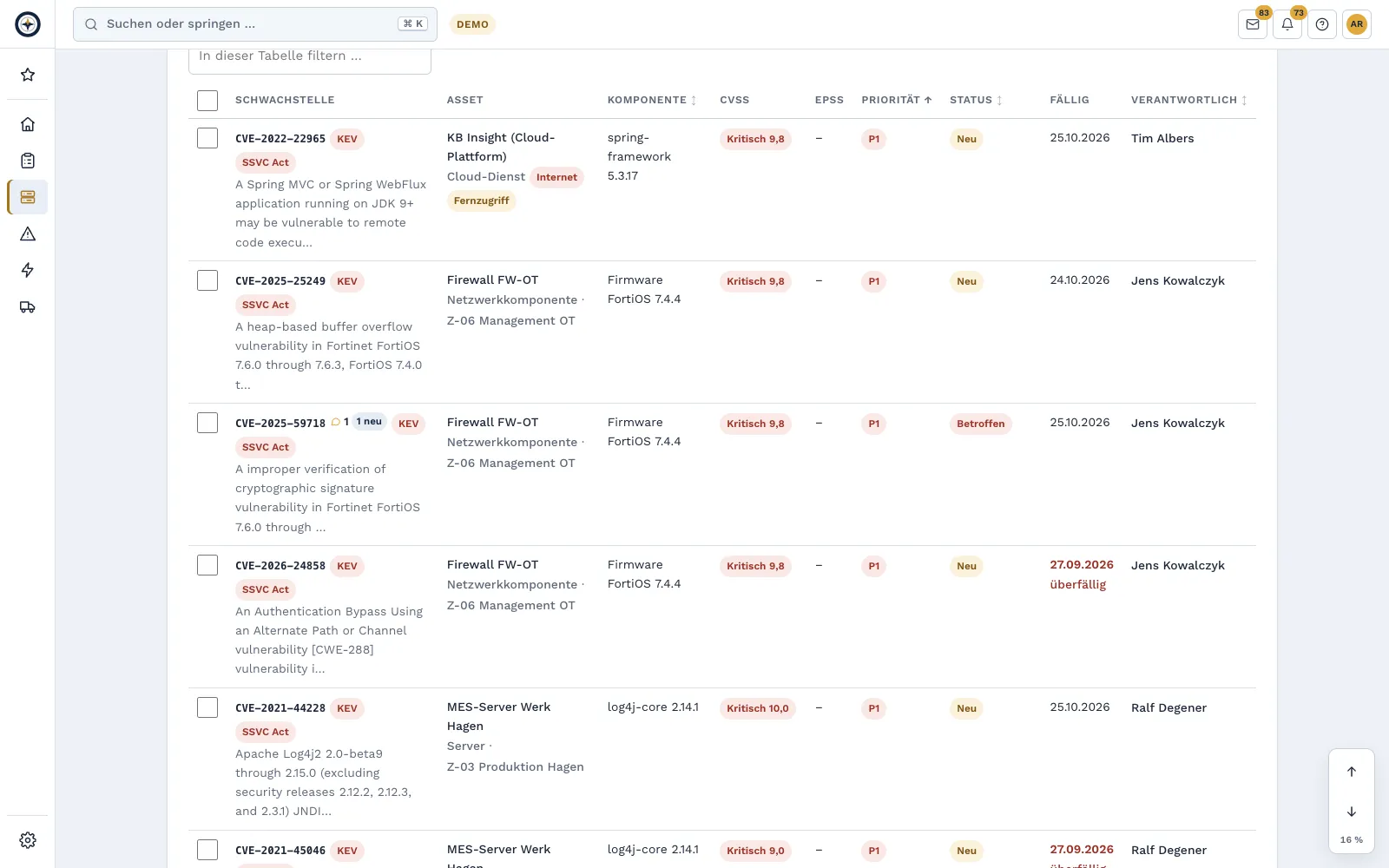
Task: Open the warning triangle sidebar icon
Action: click(x=28, y=233)
